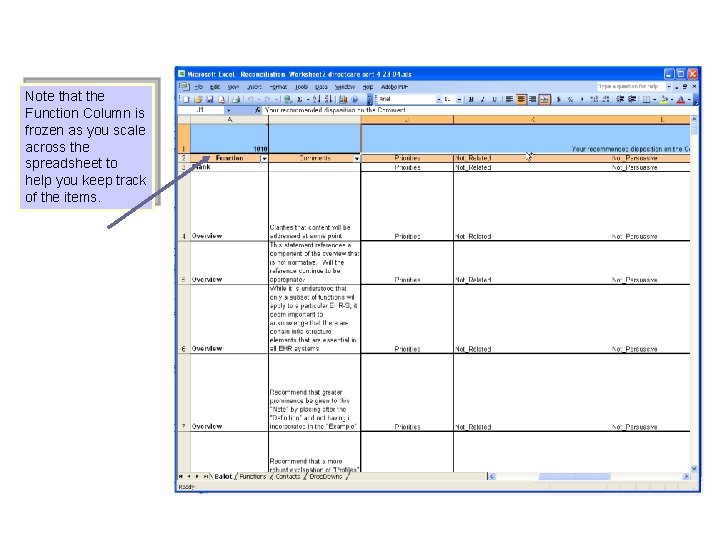Click the Increase Decimal icon
The height and width of the screenshot is (540, 720).
click(x=594, y=99)
